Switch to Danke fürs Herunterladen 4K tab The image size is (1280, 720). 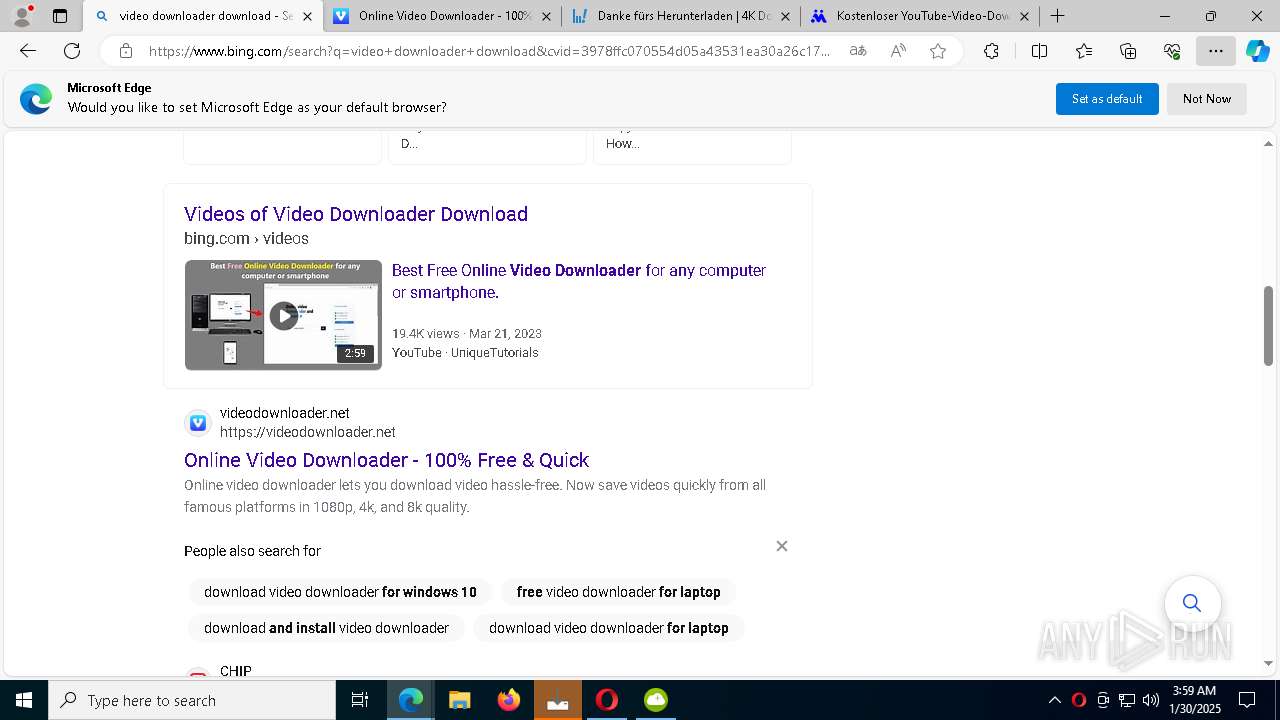click(x=680, y=16)
